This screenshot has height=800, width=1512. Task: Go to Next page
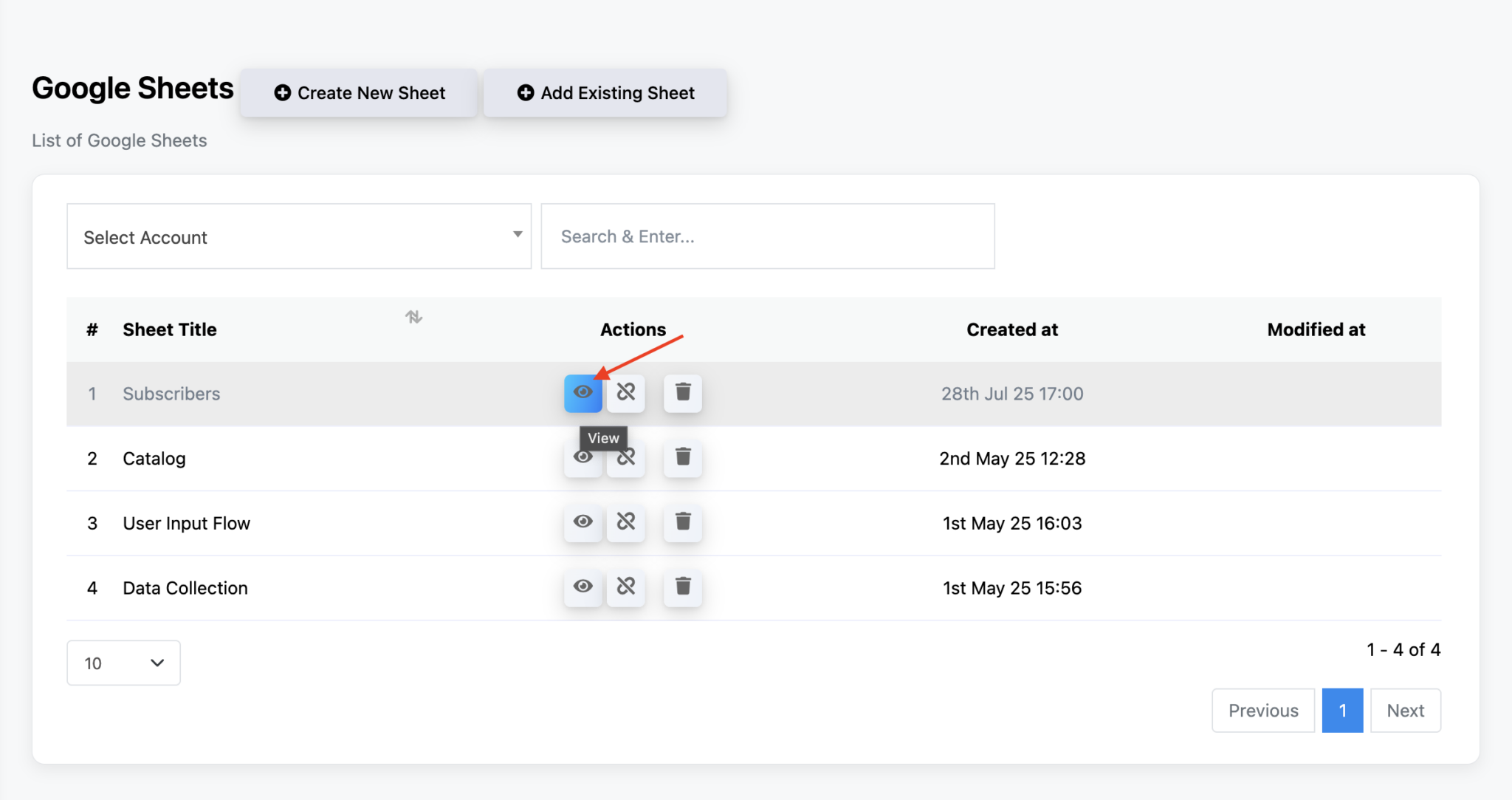click(x=1406, y=711)
